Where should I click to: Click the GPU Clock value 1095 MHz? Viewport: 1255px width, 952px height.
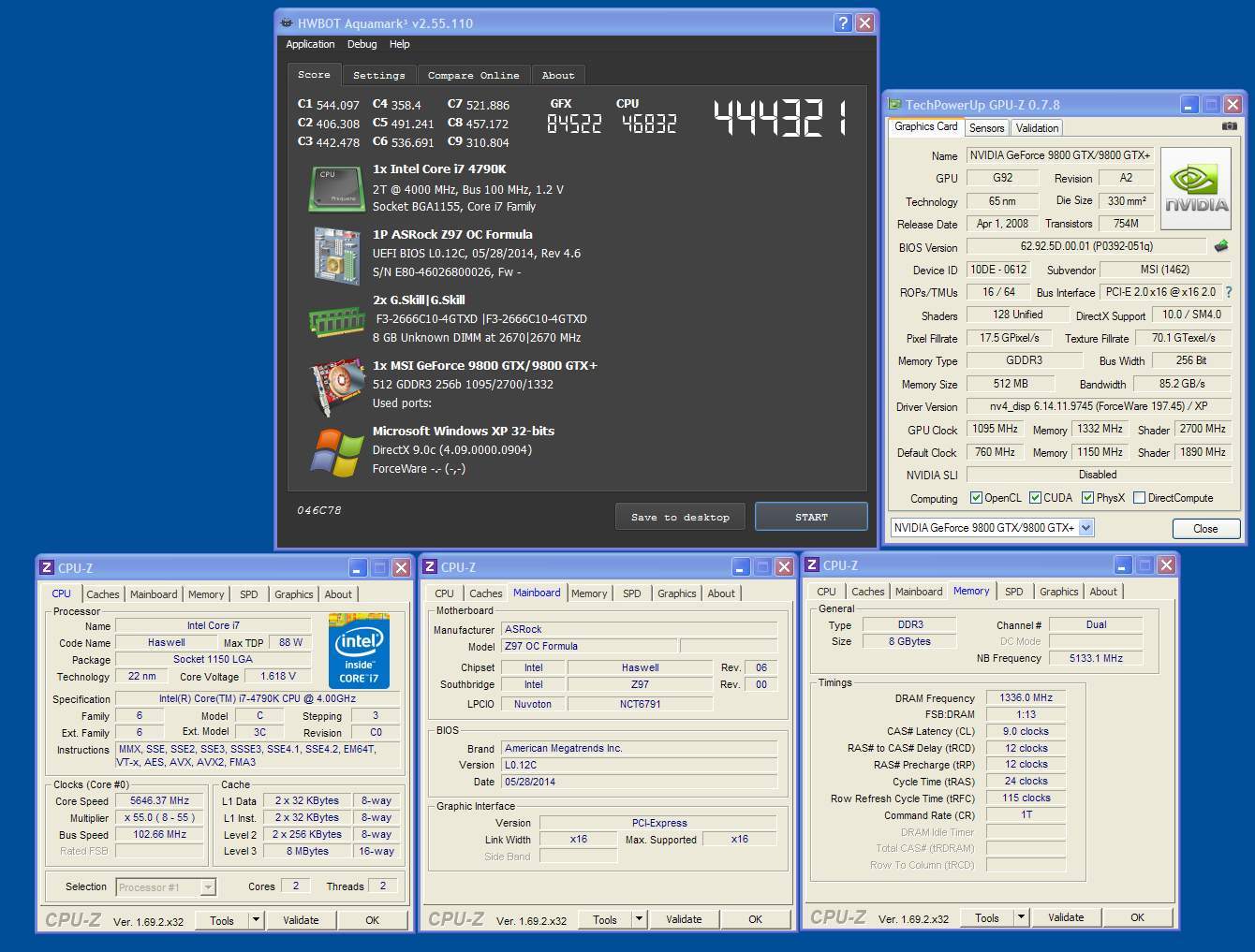point(995,430)
